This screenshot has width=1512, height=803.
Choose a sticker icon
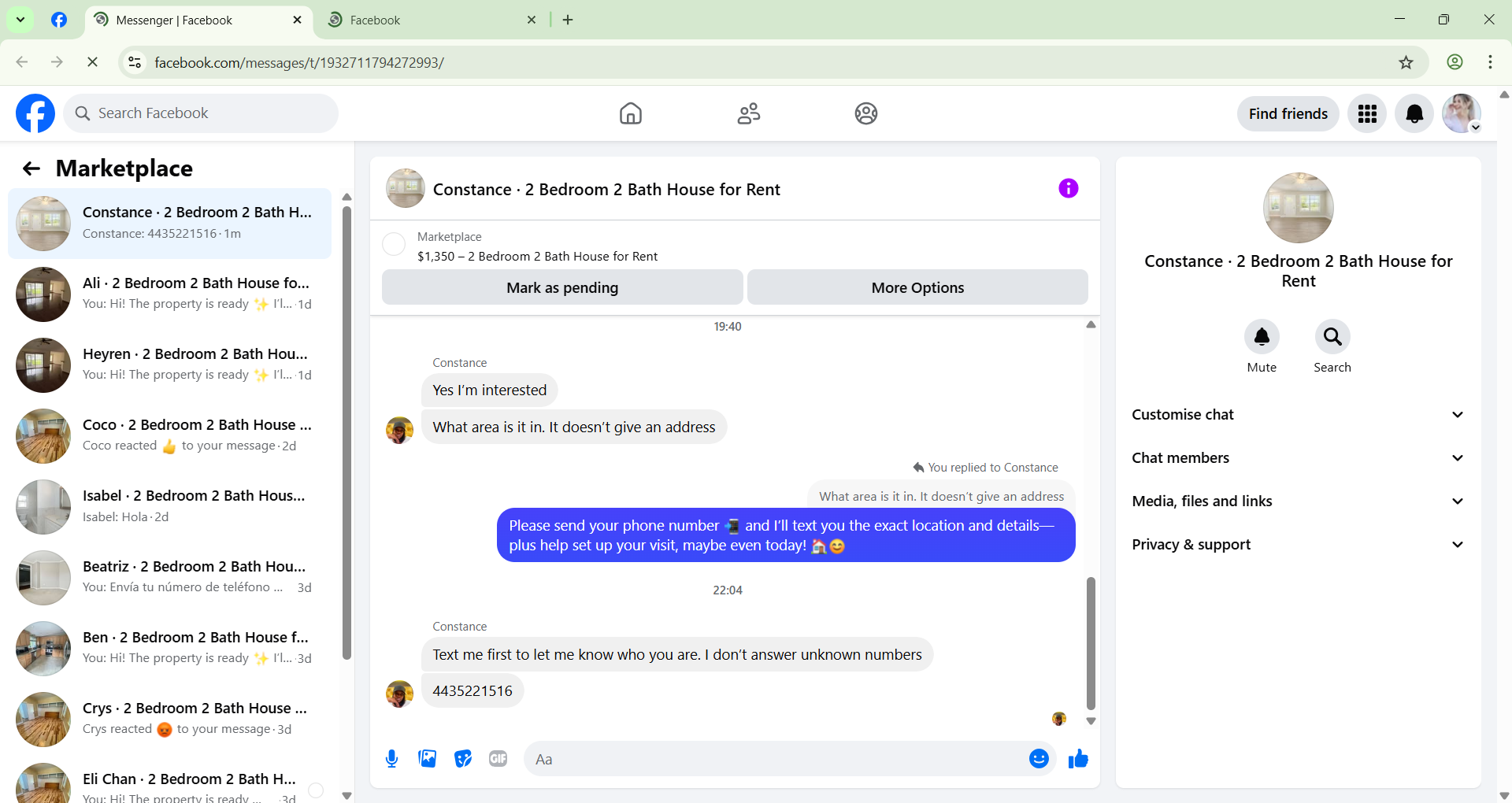(463, 759)
